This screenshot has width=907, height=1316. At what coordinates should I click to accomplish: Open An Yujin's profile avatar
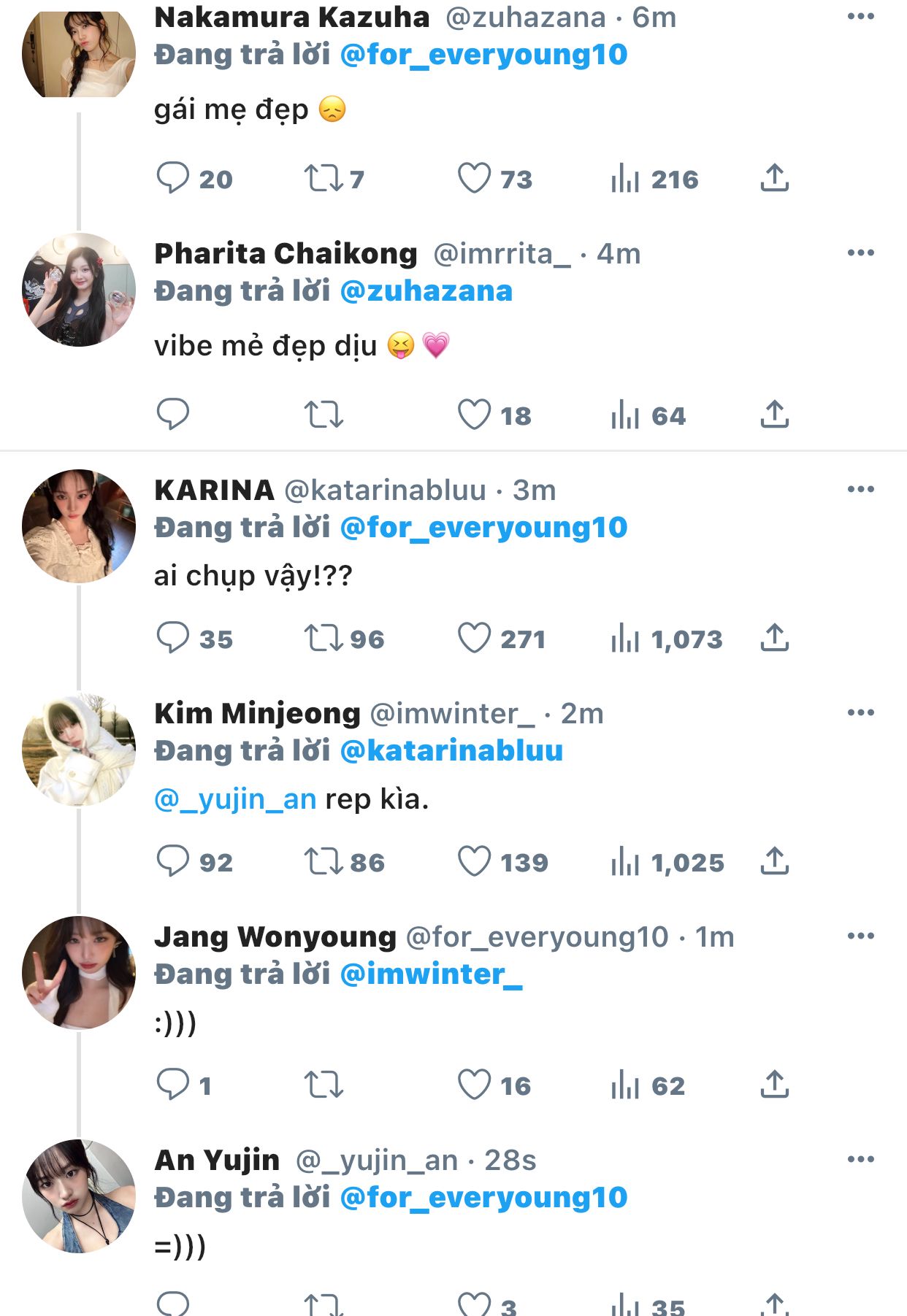(79, 1196)
